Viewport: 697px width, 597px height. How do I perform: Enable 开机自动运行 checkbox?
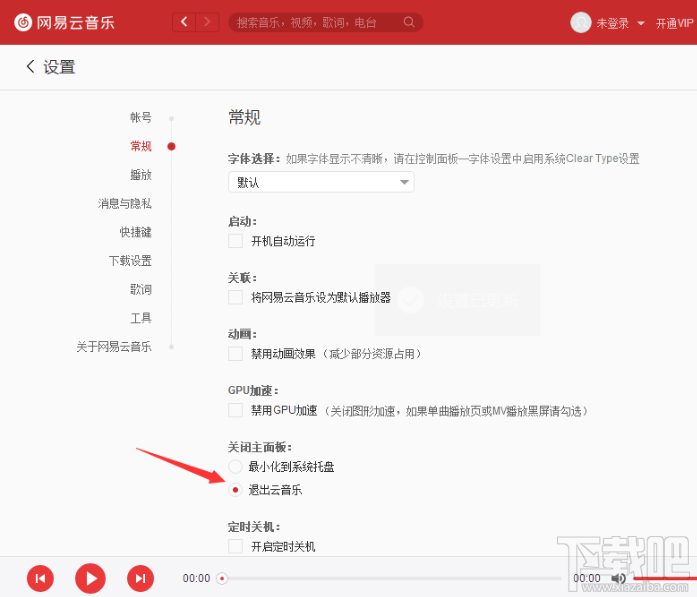point(235,241)
